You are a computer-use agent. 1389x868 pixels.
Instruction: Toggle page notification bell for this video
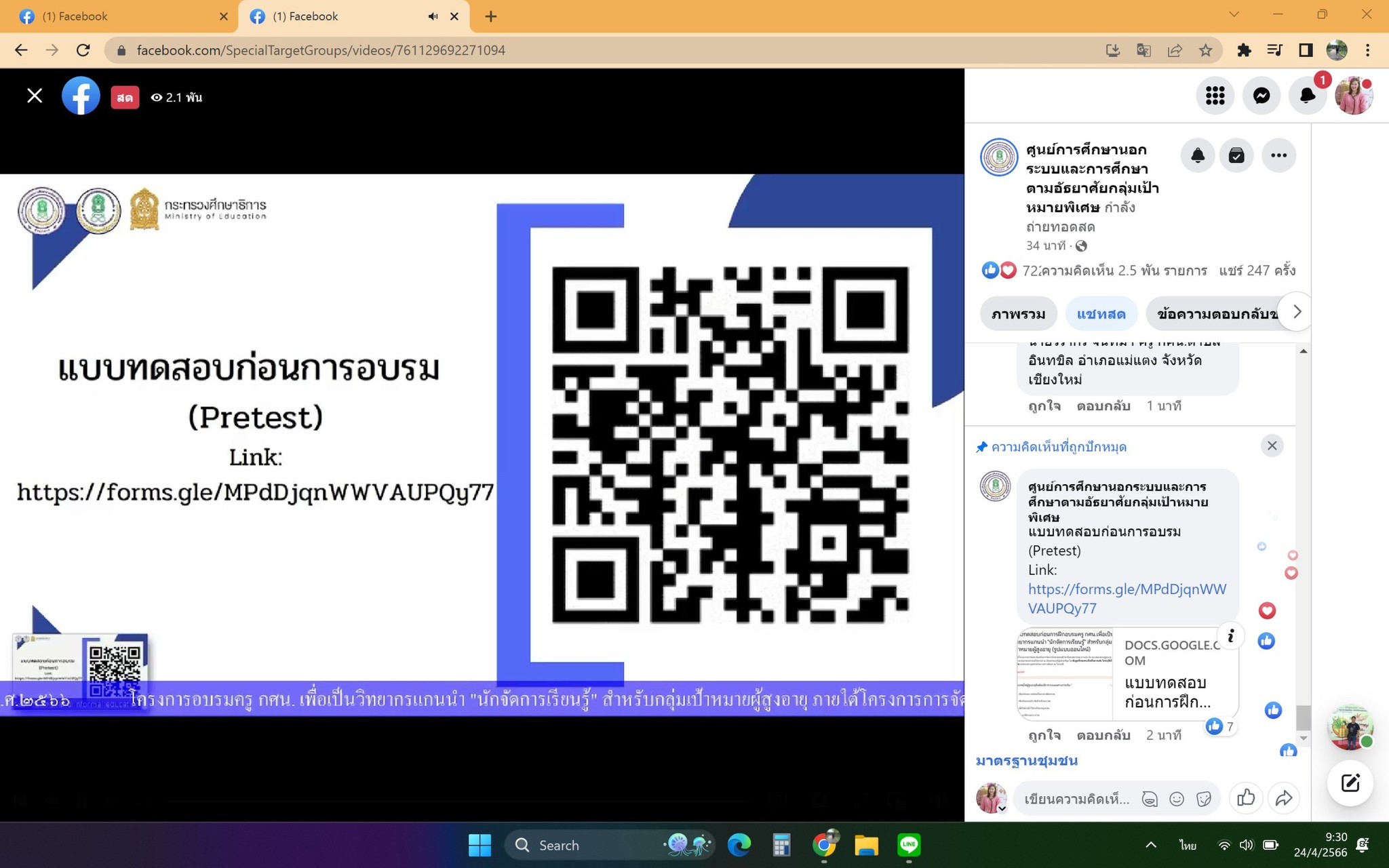[1198, 156]
